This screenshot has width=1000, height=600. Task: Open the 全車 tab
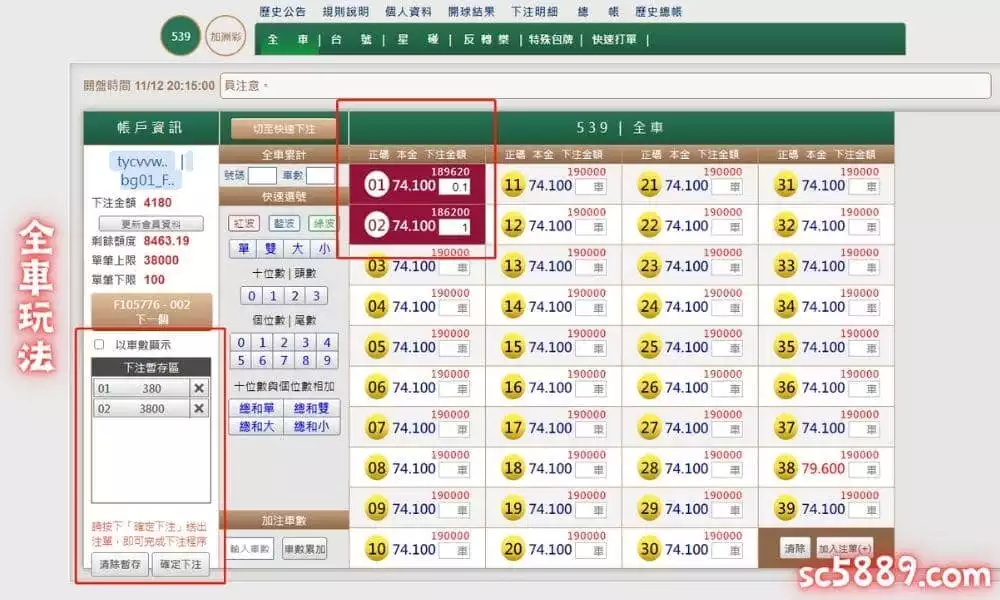tap(288, 40)
